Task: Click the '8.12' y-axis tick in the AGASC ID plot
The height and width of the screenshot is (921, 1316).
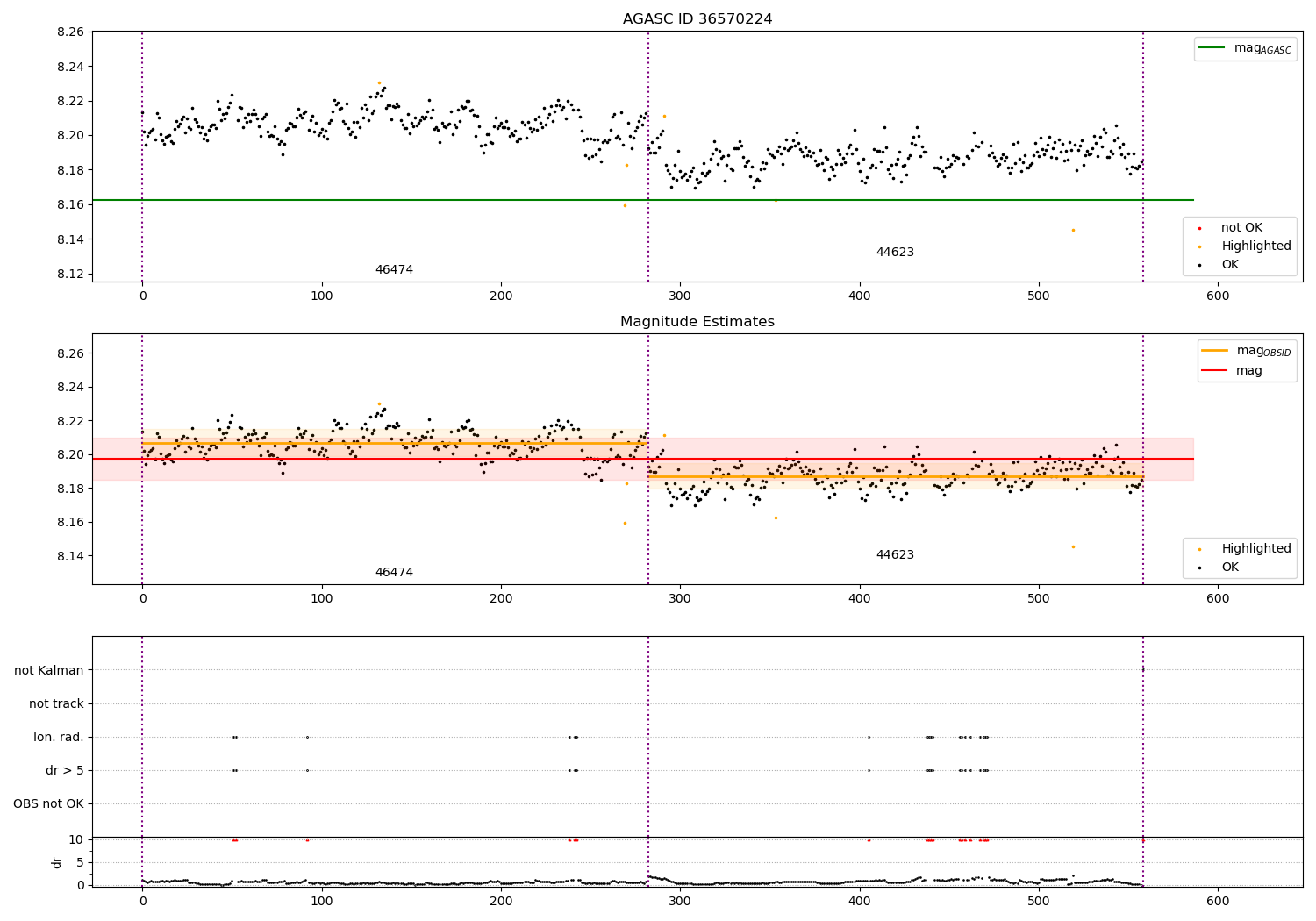Action: (x=70, y=274)
